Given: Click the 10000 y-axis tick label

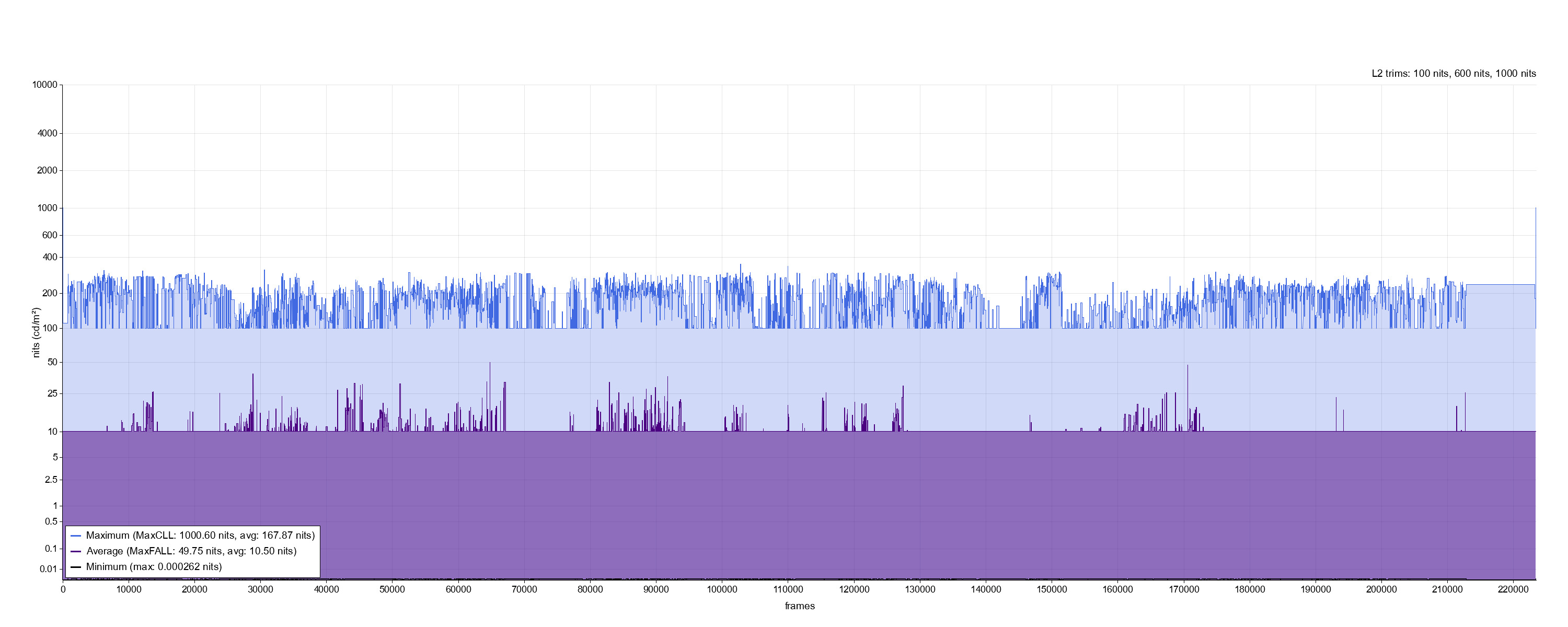Looking at the screenshot, I should [44, 85].
